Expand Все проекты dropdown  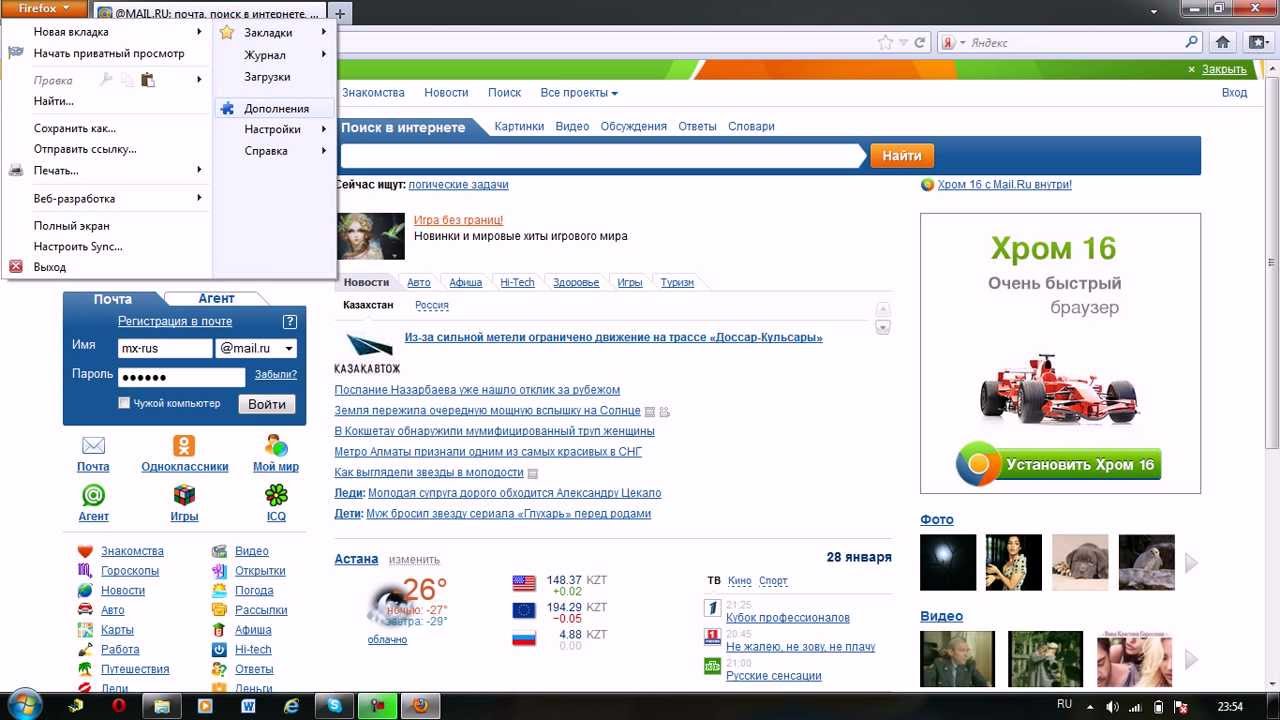click(579, 93)
